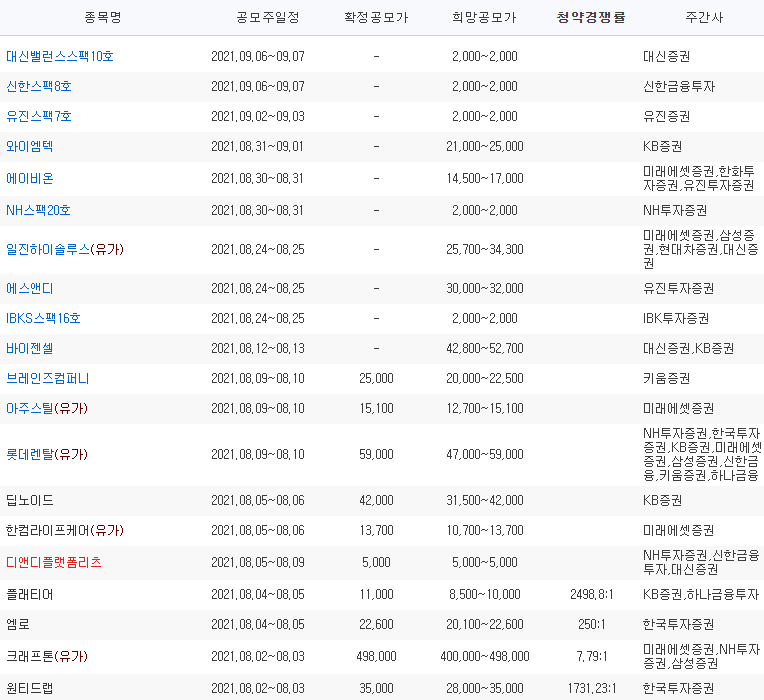Click 유진스팩7호 schedule 2021.09.02~09.03
This screenshot has height=700, width=764.
pyautogui.click(x=258, y=116)
